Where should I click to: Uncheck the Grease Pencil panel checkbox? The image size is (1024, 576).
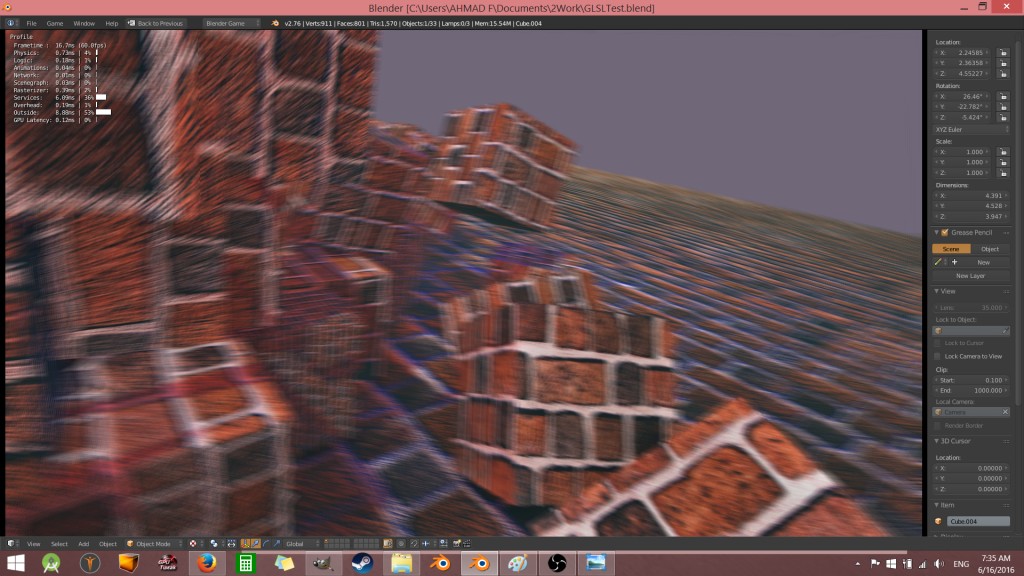pyautogui.click(x=943, y=233)
